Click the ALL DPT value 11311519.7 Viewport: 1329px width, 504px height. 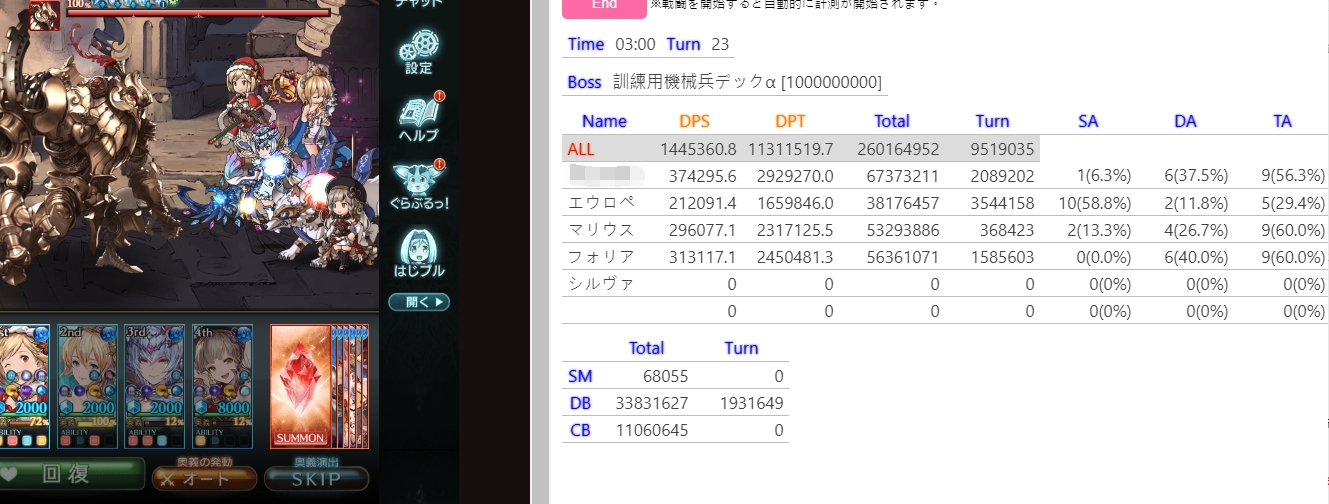[792, 149]
